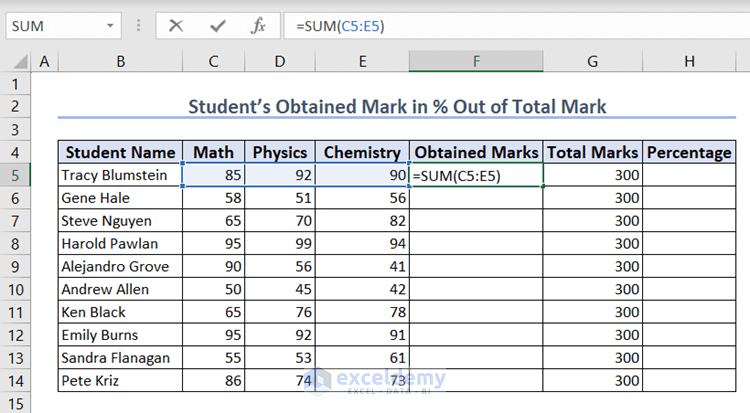Viewport: 750px width, 413px height.
Task: Select Tracy Blumstein's Math score cell
Action: [x=213, y=175]
